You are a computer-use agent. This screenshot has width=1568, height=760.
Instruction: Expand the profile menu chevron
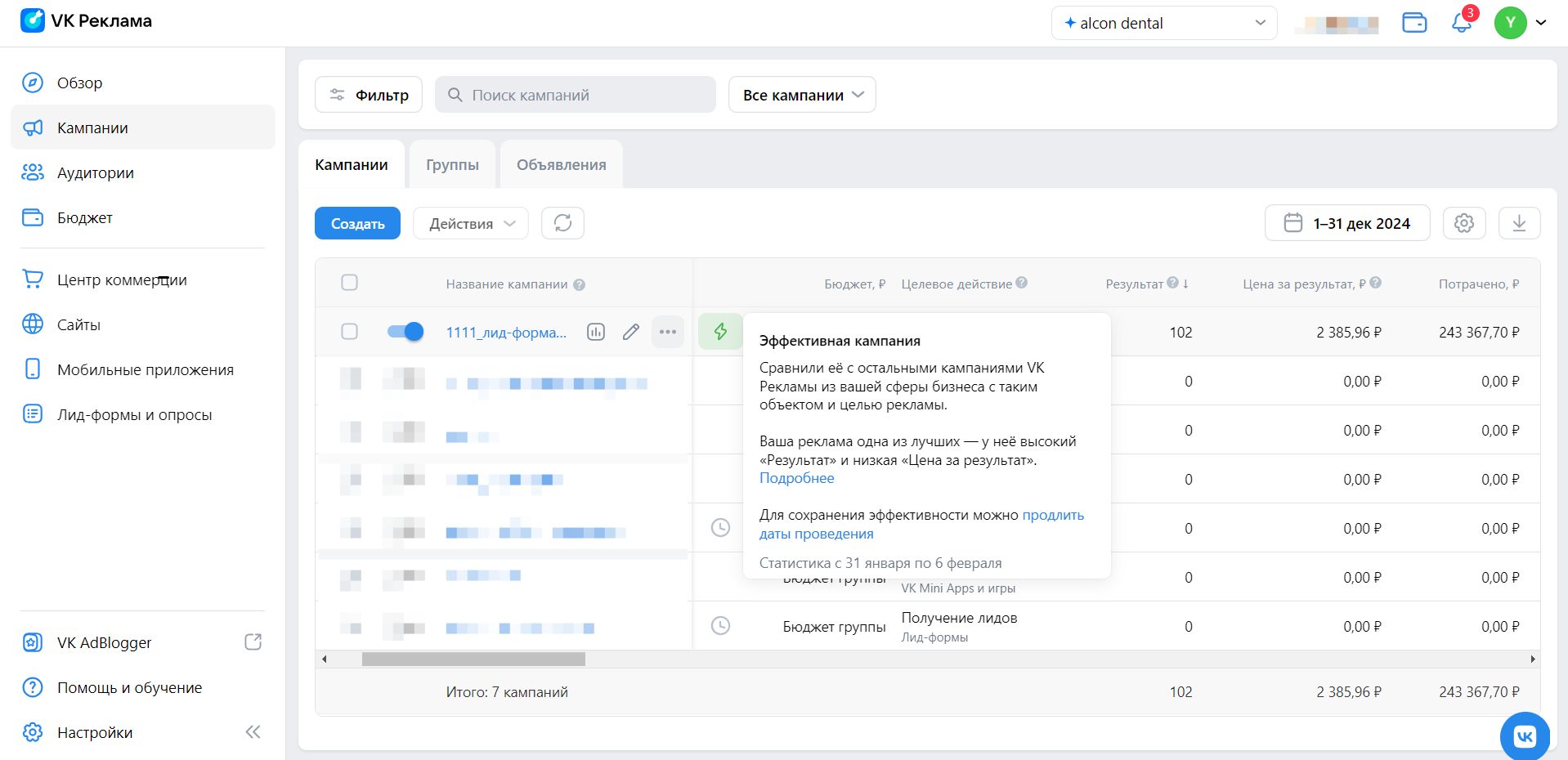click(x=1541, y=23)
